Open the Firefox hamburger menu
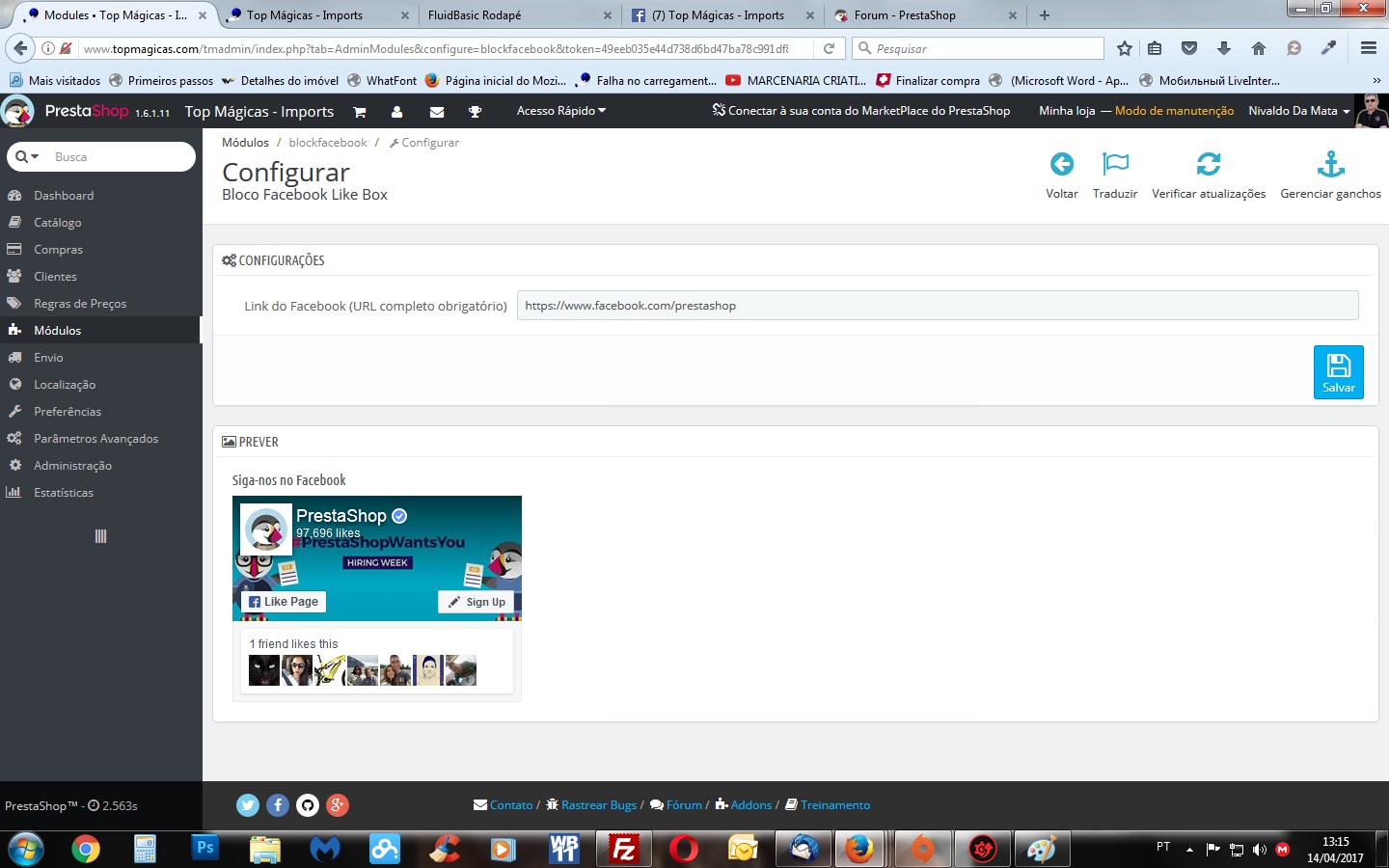The height and width of the screenshot is (868, 1389). (1369, 48)
